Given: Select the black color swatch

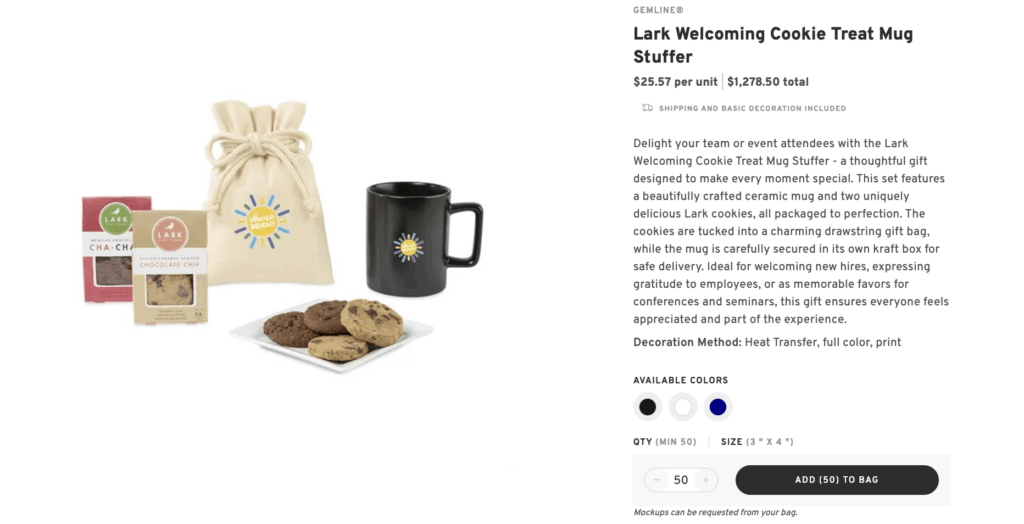Looking at the screenshot, I should [648, 407].
